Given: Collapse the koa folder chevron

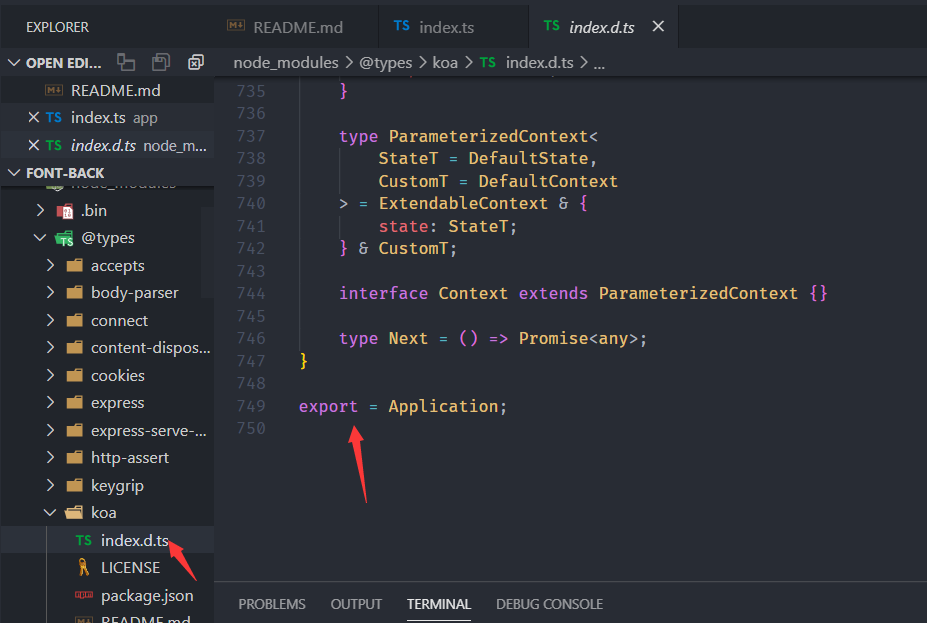Looking at the screenshot, I should click(x=50, y=512).
